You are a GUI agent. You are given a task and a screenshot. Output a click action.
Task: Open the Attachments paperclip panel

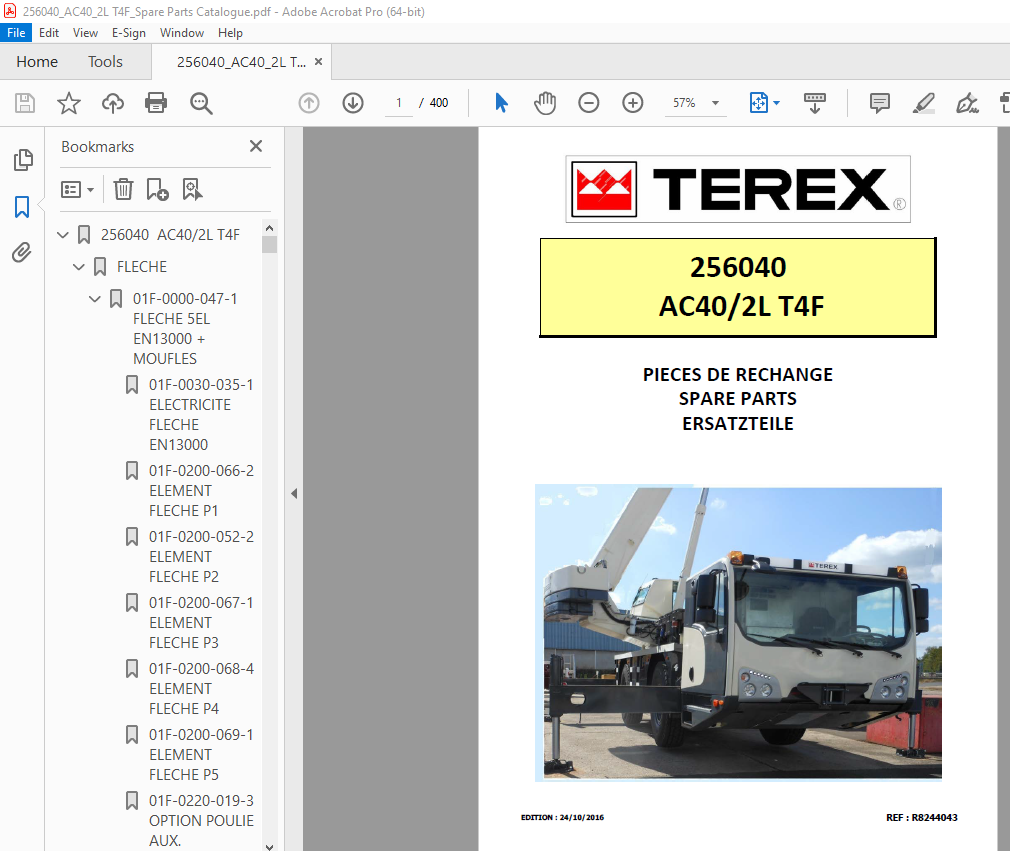(22, 252)
